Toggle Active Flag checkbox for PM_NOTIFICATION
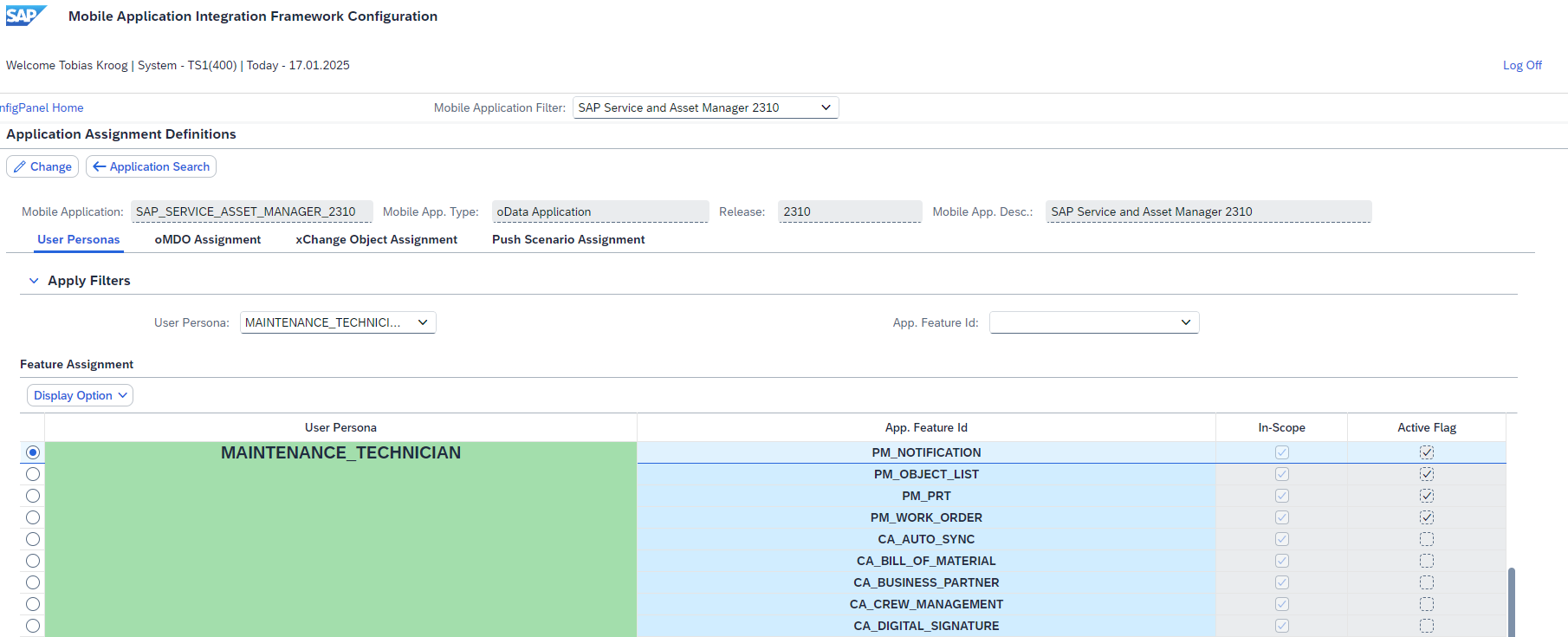The image size is (1568, 637). (x=1427, y=452)
